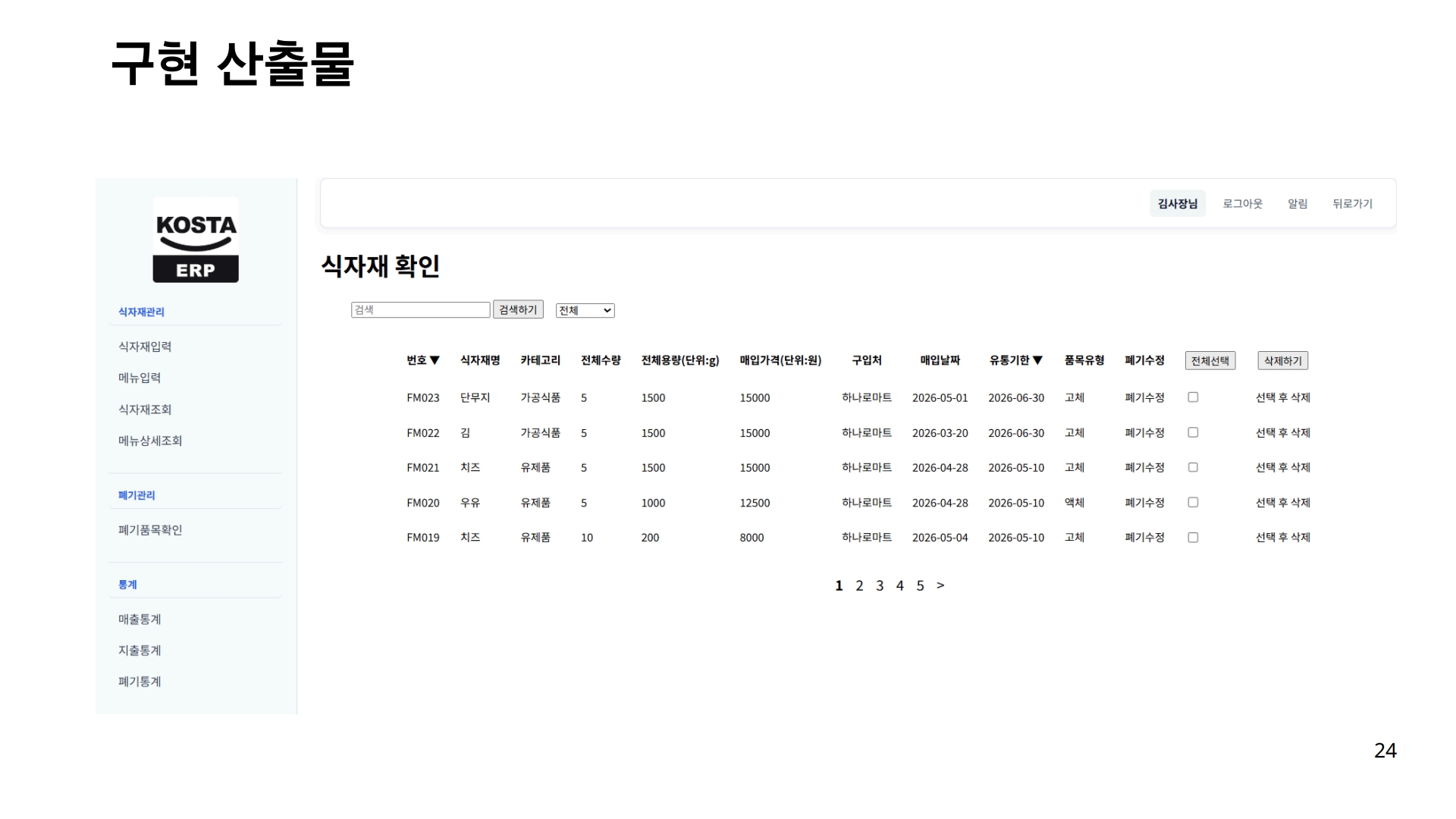This screenshot has height=819, width=1456.
Task: Click the 2026-03-20 purchase date cell
Action: pos(940,433)
